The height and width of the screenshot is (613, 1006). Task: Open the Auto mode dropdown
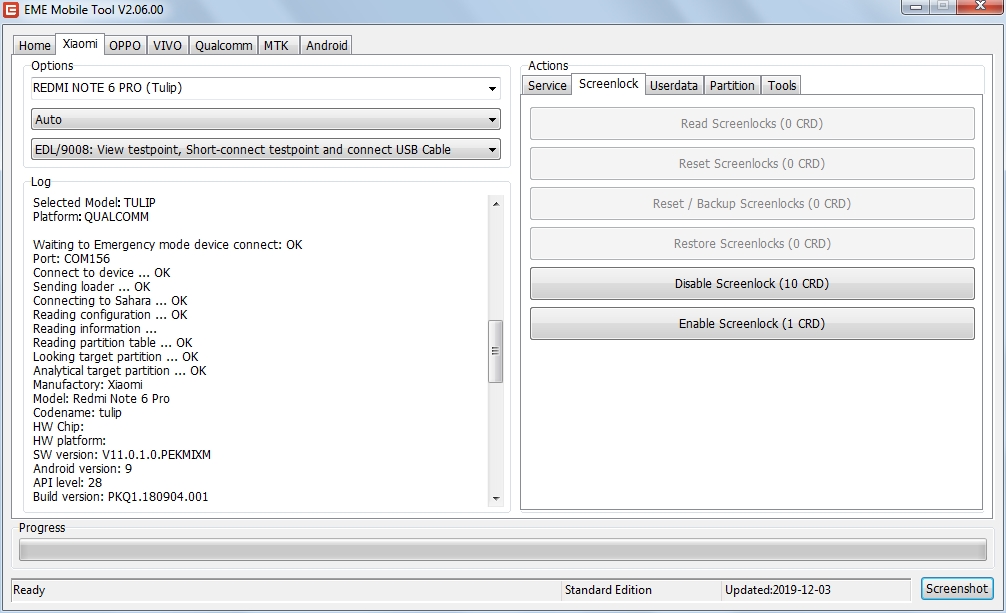[266, 119]
